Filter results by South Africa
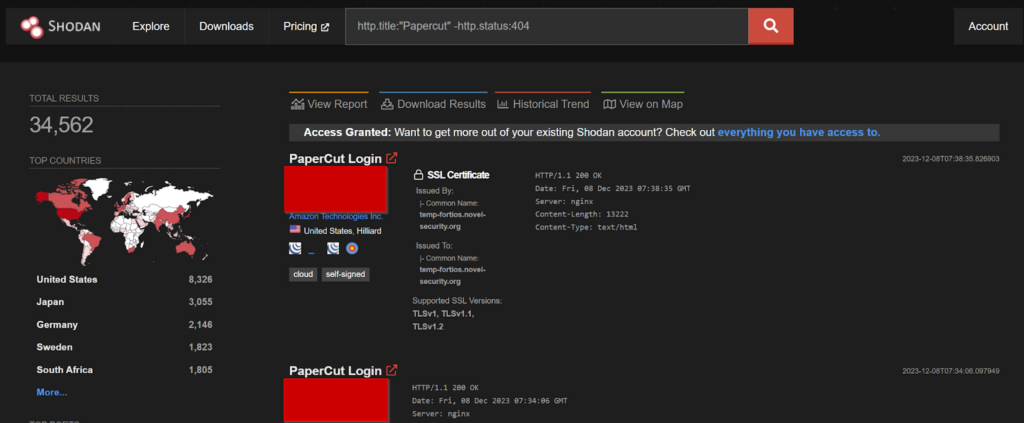 tap(65, 369)
